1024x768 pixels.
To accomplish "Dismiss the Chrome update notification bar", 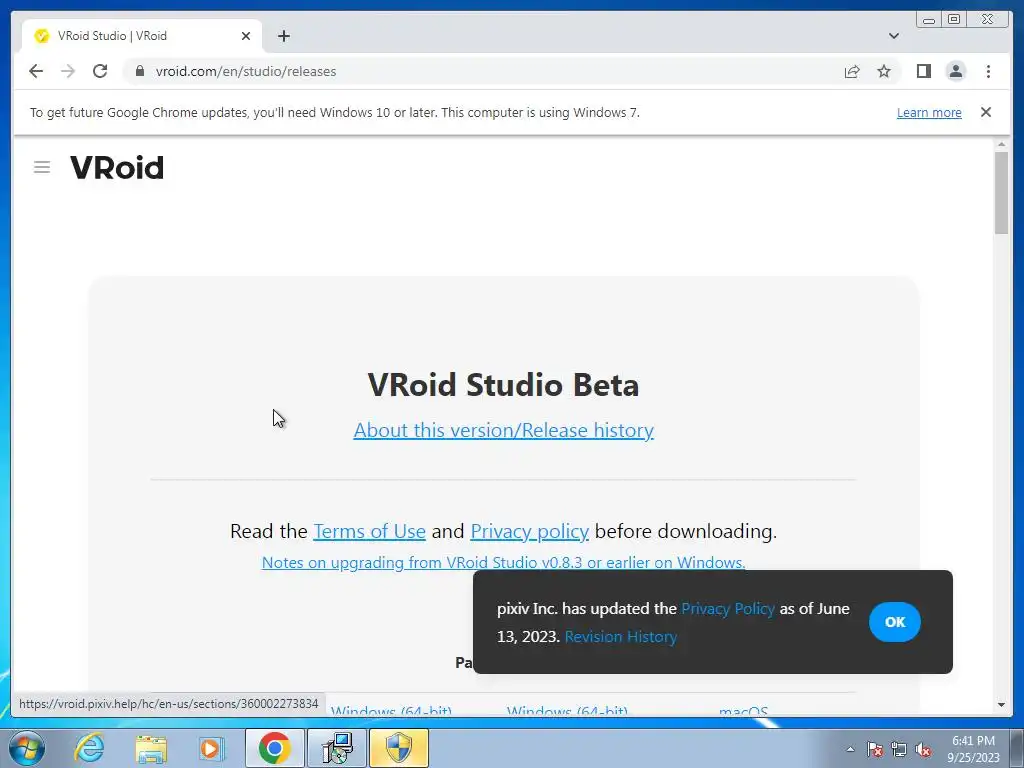I will click(x=985, y=112).
